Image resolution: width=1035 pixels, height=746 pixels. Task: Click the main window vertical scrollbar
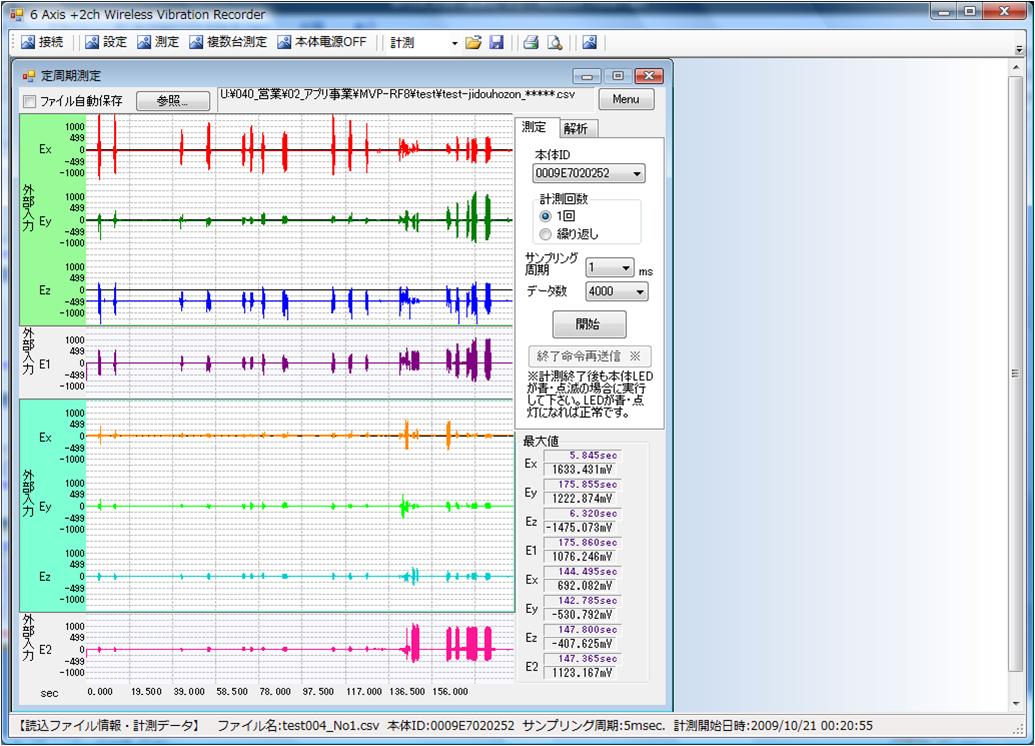[1016, 375]
